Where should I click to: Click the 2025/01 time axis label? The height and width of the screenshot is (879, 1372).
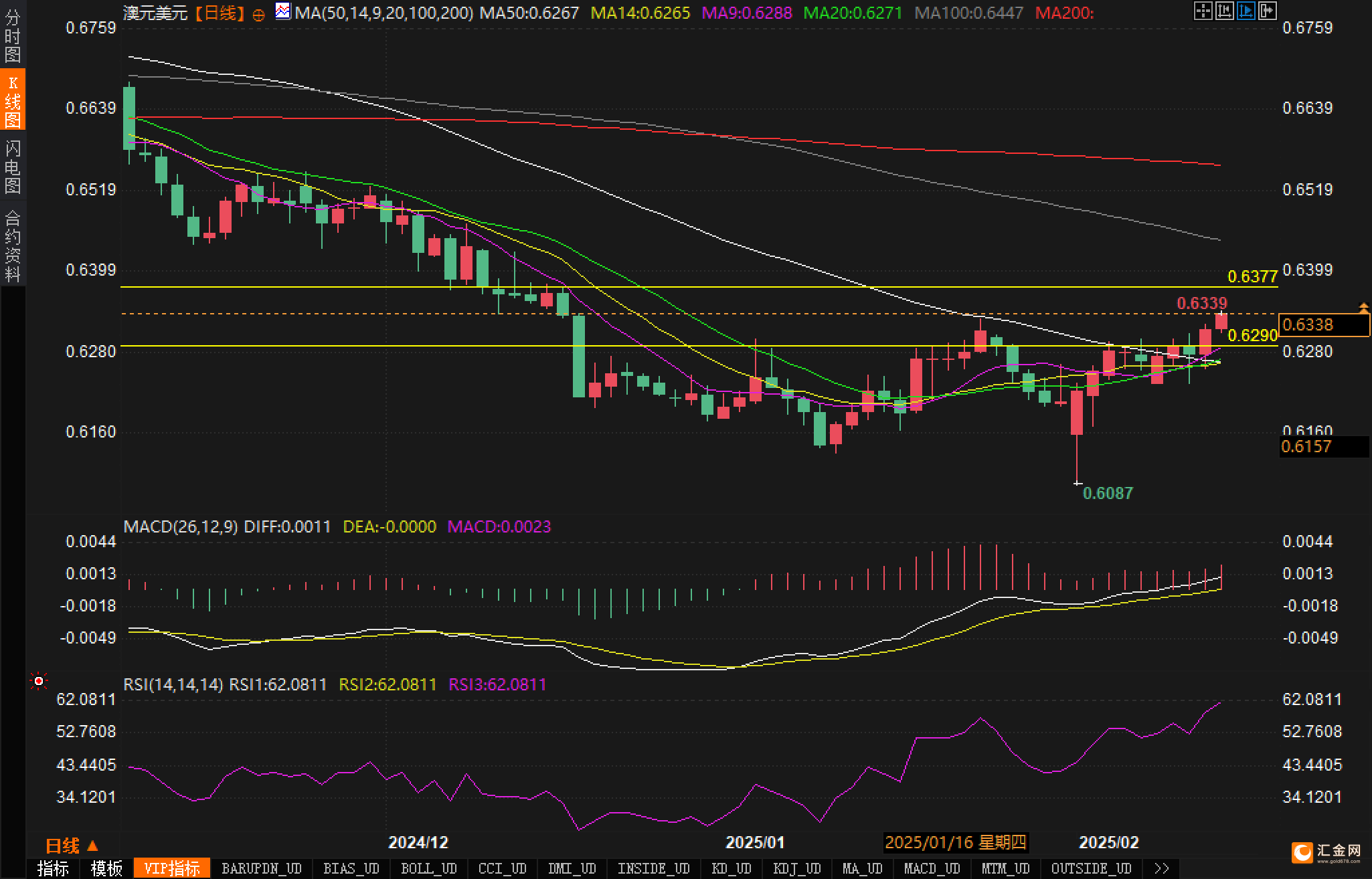pyautogui.click(x=755, y=842)
